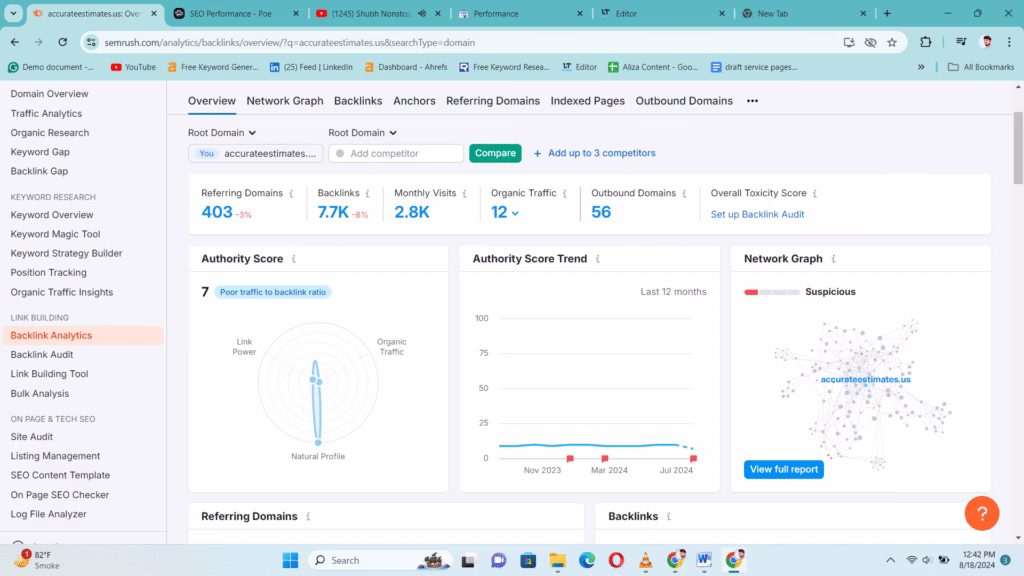Open Log File Analyzer in sidebar
The width and height of the screenshot is (1024, 576).
pyautogui.click(x=48, y=514)
